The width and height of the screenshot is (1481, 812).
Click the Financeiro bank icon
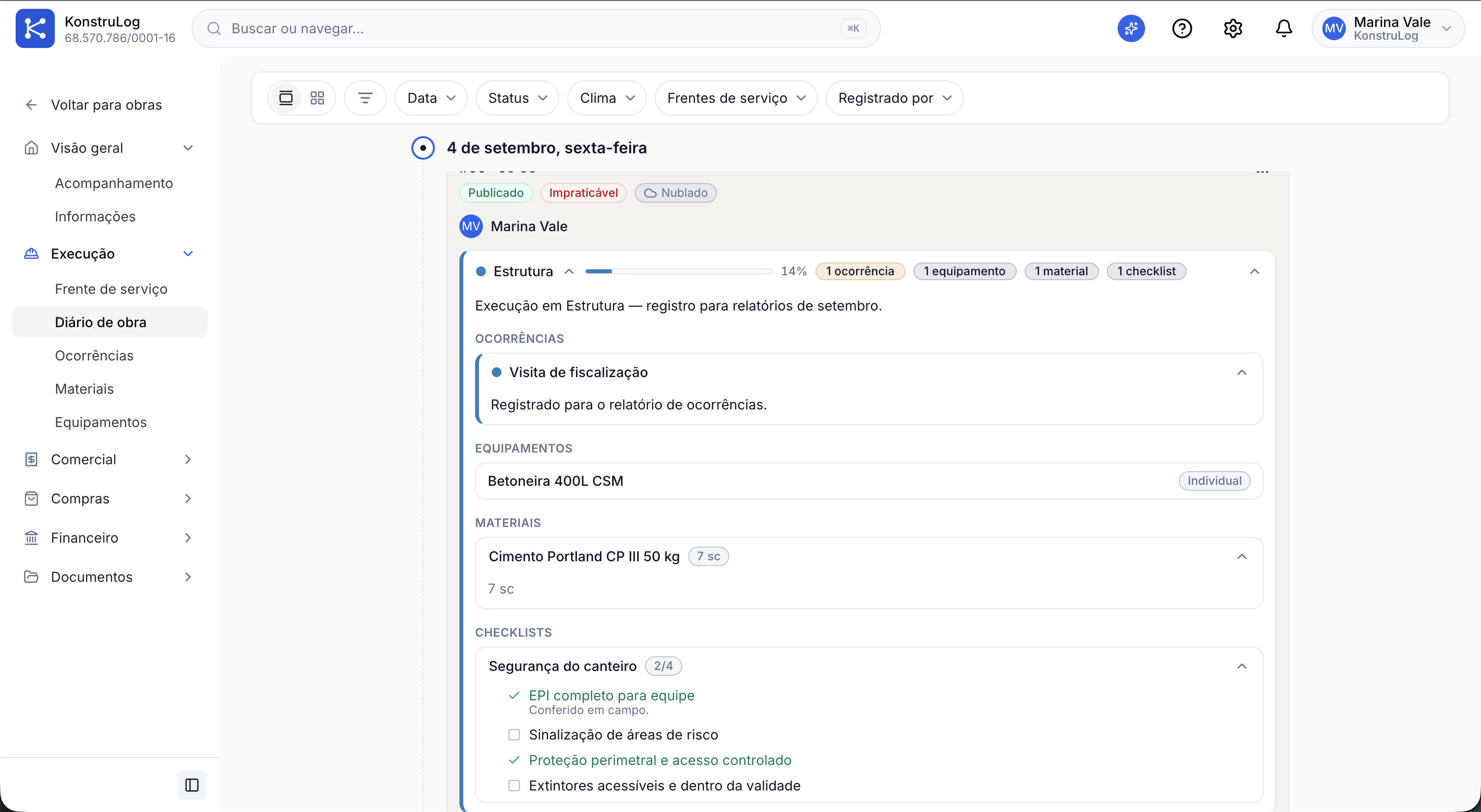31,538
